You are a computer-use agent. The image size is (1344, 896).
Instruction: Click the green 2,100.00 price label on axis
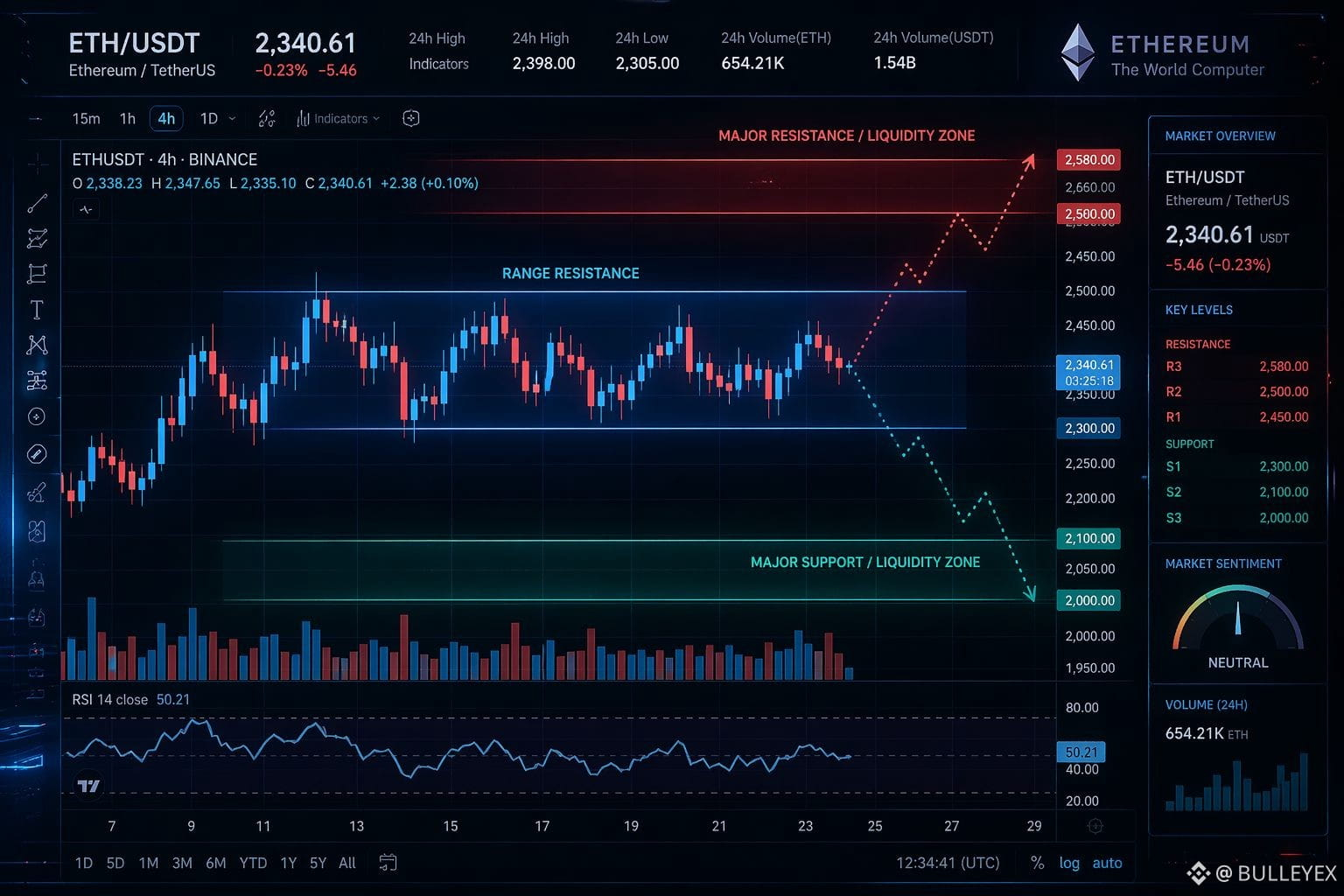(1089, 538)
